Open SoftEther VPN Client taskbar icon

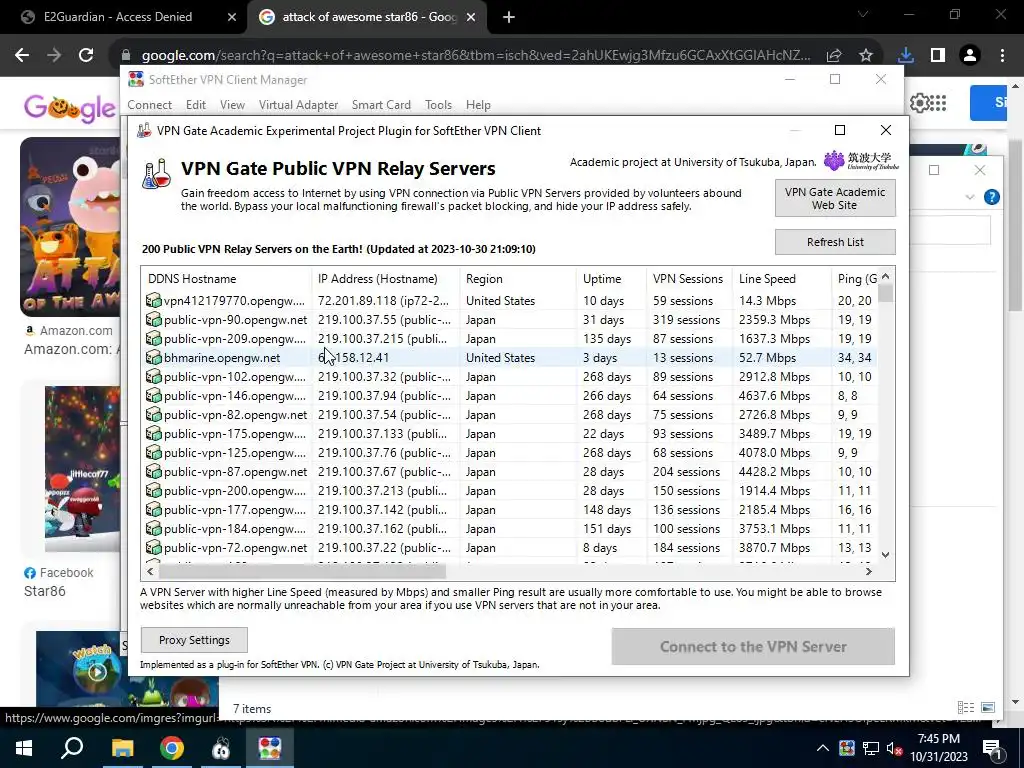[x=270, y=748]
